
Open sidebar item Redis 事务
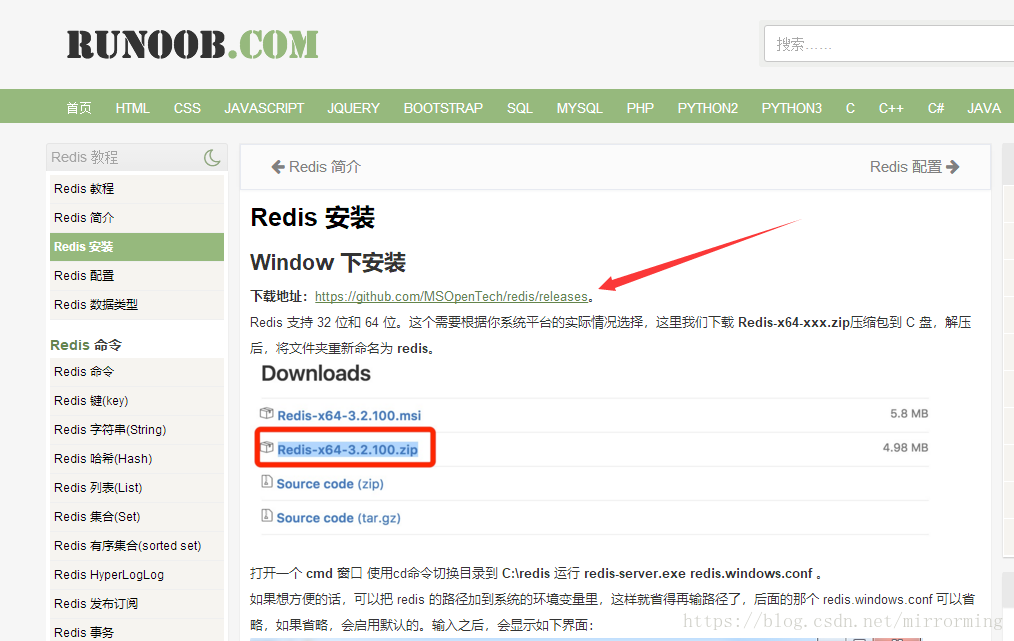(x=136, y=631)
